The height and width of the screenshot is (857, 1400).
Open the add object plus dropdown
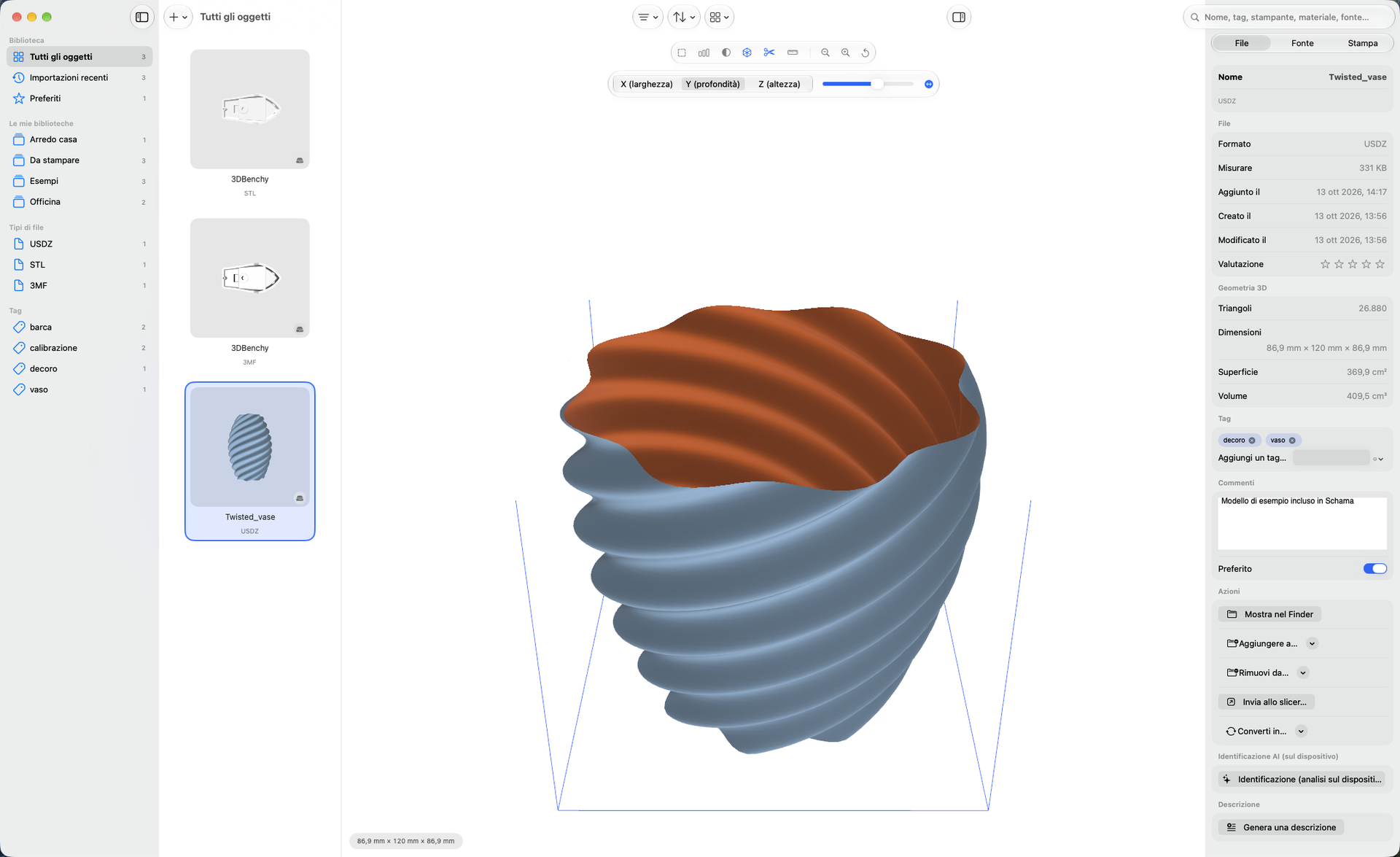(x=178, y=17)
